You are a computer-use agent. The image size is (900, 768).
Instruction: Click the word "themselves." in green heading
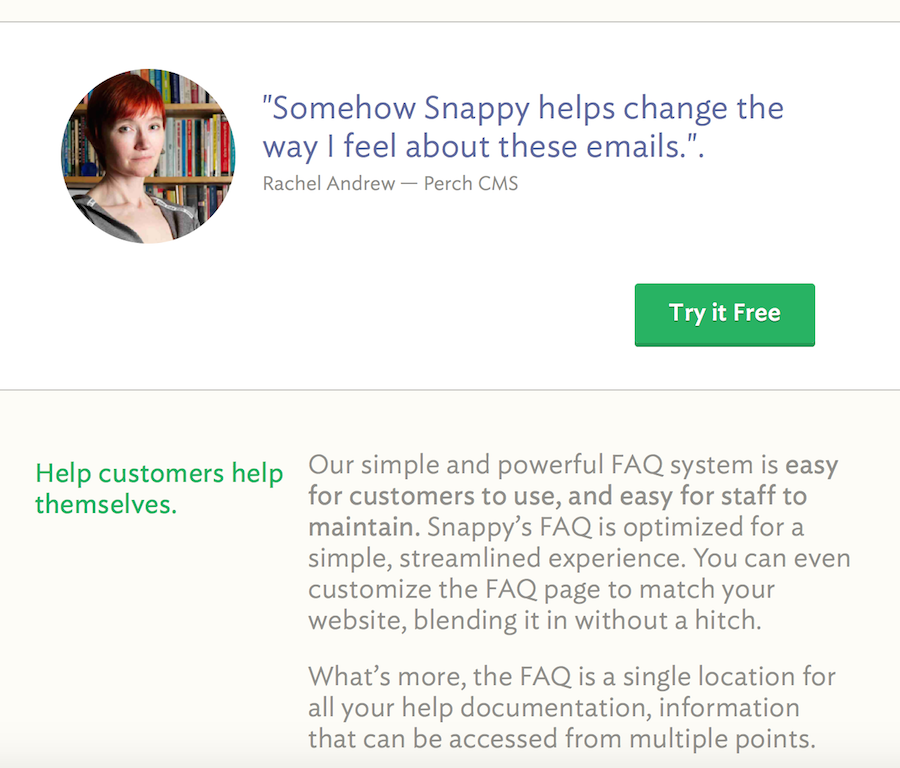[x=106, y=505]
